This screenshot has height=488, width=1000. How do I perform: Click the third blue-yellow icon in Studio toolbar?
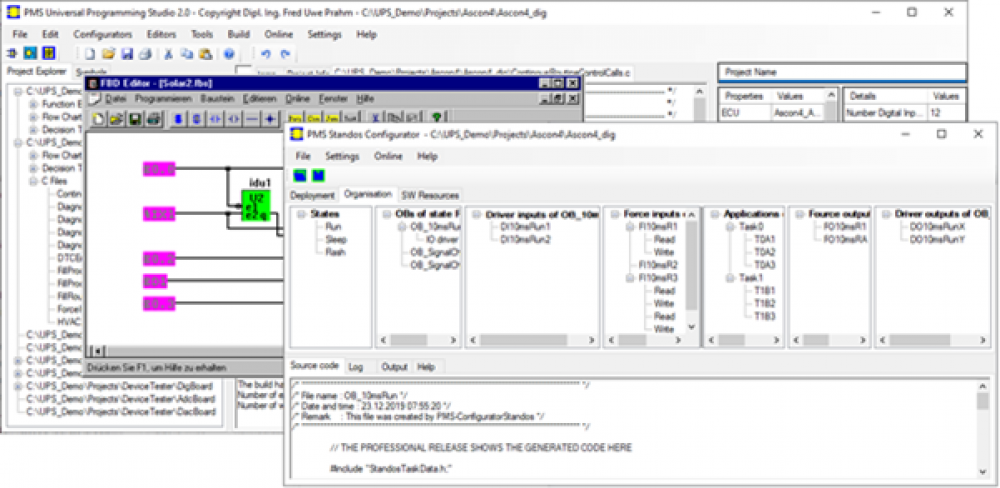pyautogui.click(x=49, y=53)
